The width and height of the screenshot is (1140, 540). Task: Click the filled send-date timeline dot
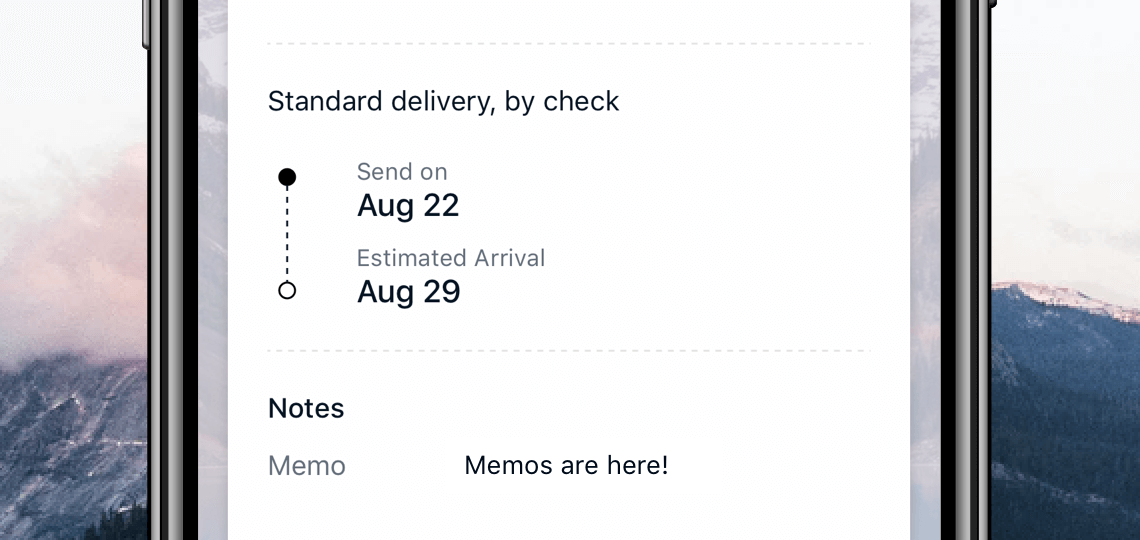tap(287, 177)
